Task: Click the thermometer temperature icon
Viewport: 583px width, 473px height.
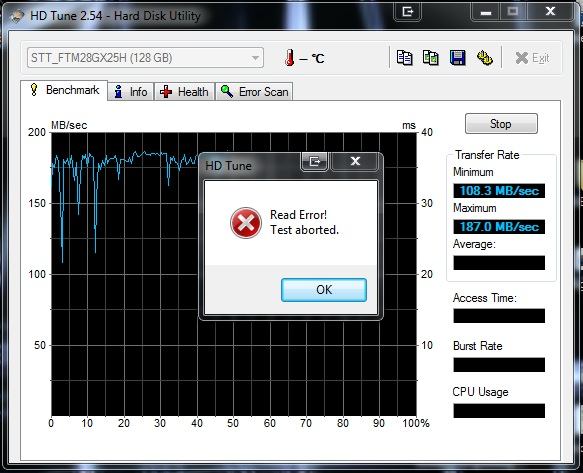Action: (290, 58)
